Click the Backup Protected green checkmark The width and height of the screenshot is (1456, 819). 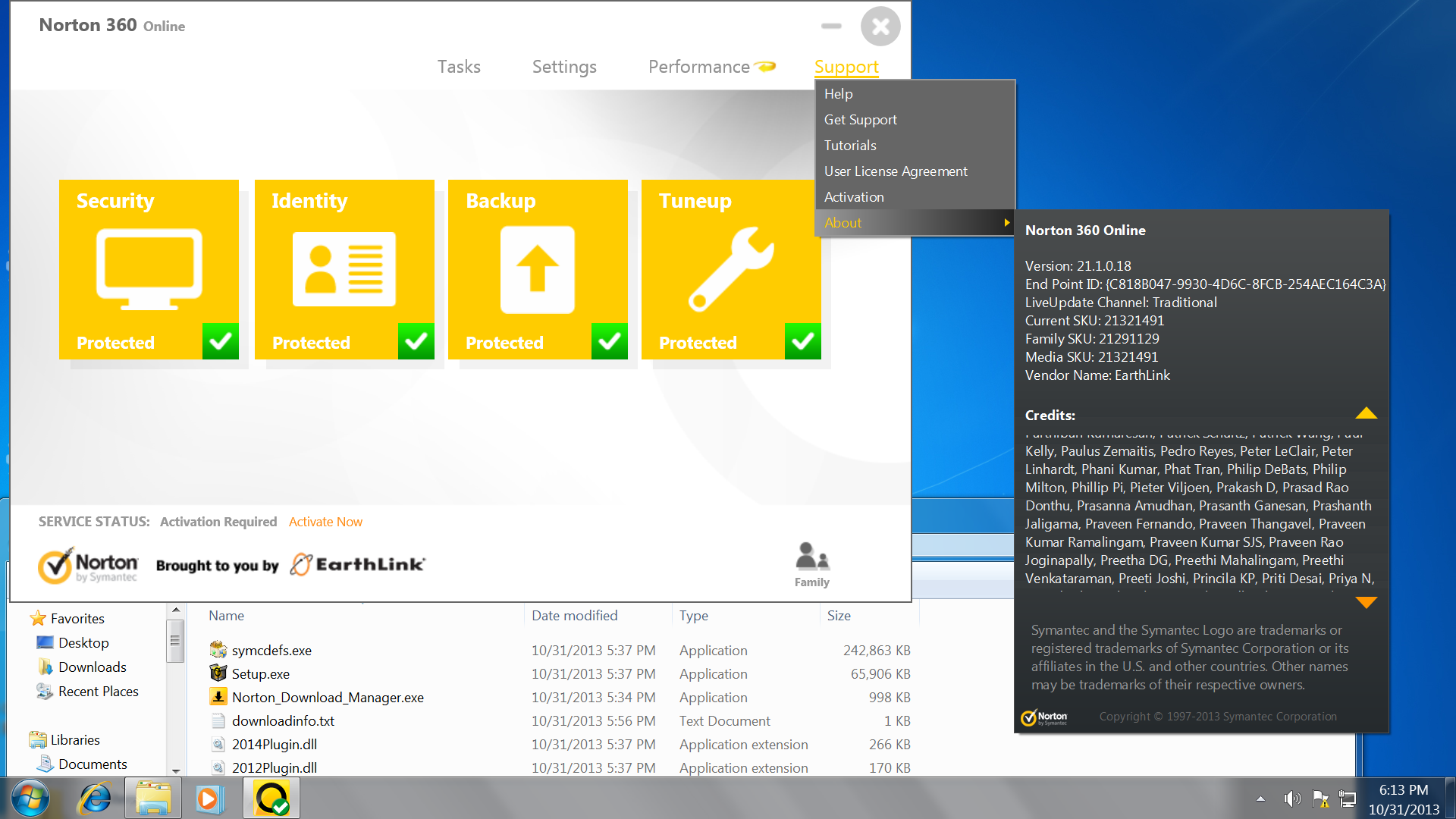tap(609, 341)
